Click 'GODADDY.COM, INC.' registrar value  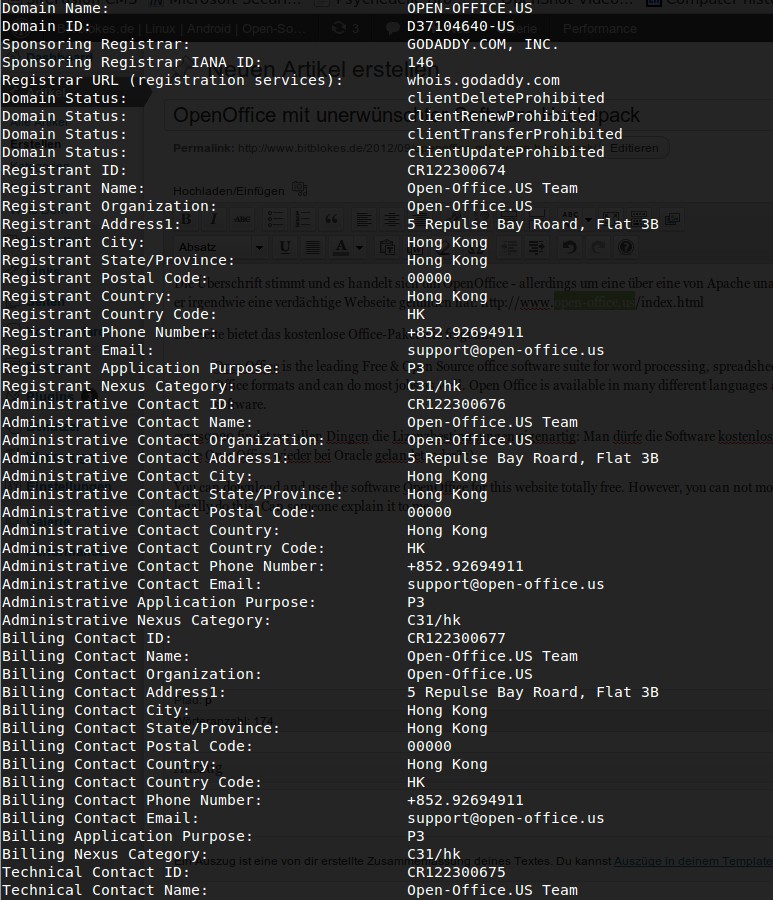point(483,44)
